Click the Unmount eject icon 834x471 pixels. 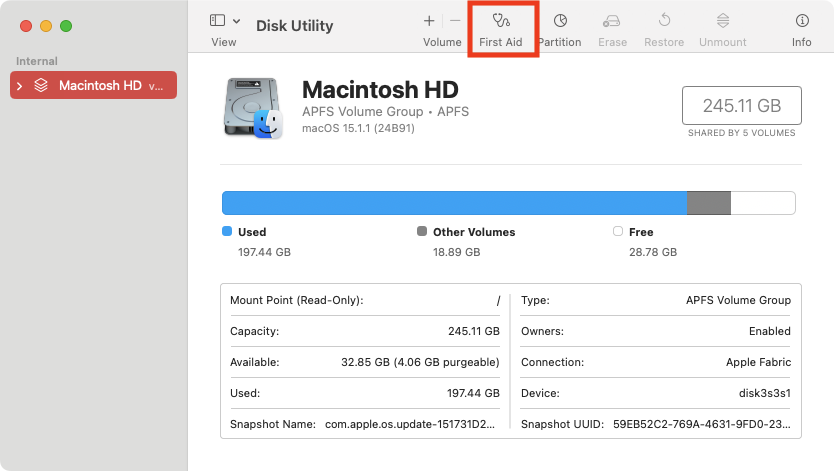[723, 21]
